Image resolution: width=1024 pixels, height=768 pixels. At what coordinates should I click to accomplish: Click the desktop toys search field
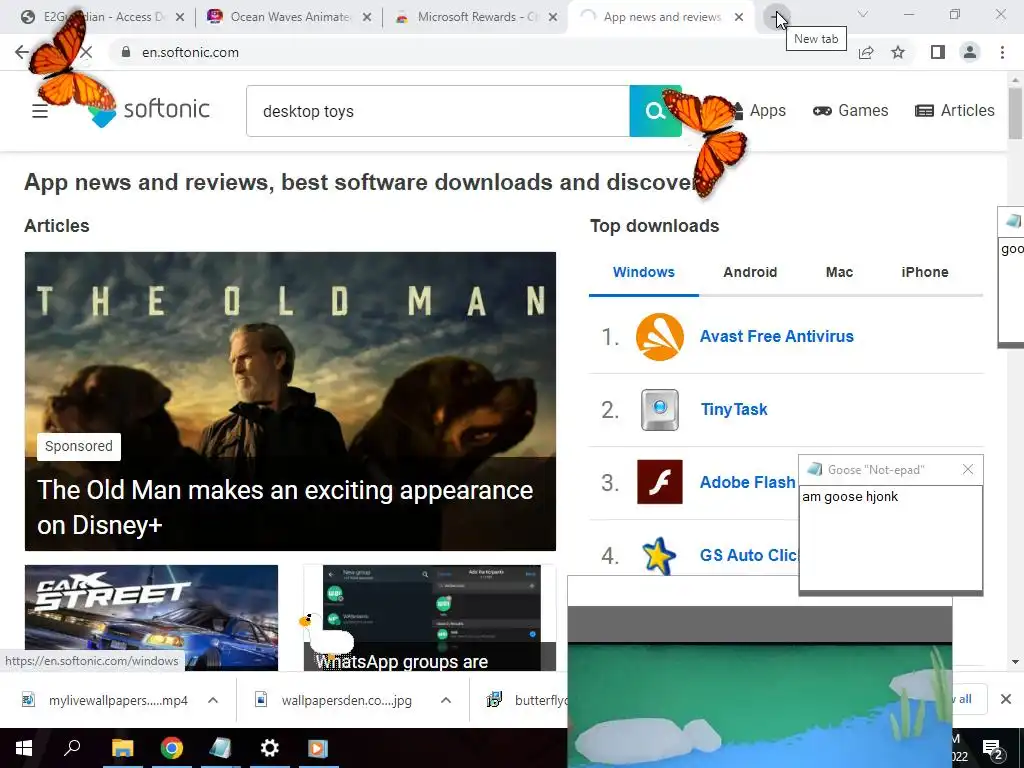pyautogui.click(x=438, y=111)
